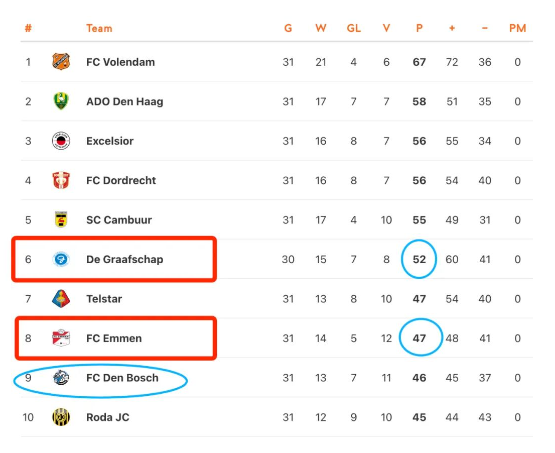
Task: Click the FC Dordrecht logo
Action: click(x=61, y=180)
